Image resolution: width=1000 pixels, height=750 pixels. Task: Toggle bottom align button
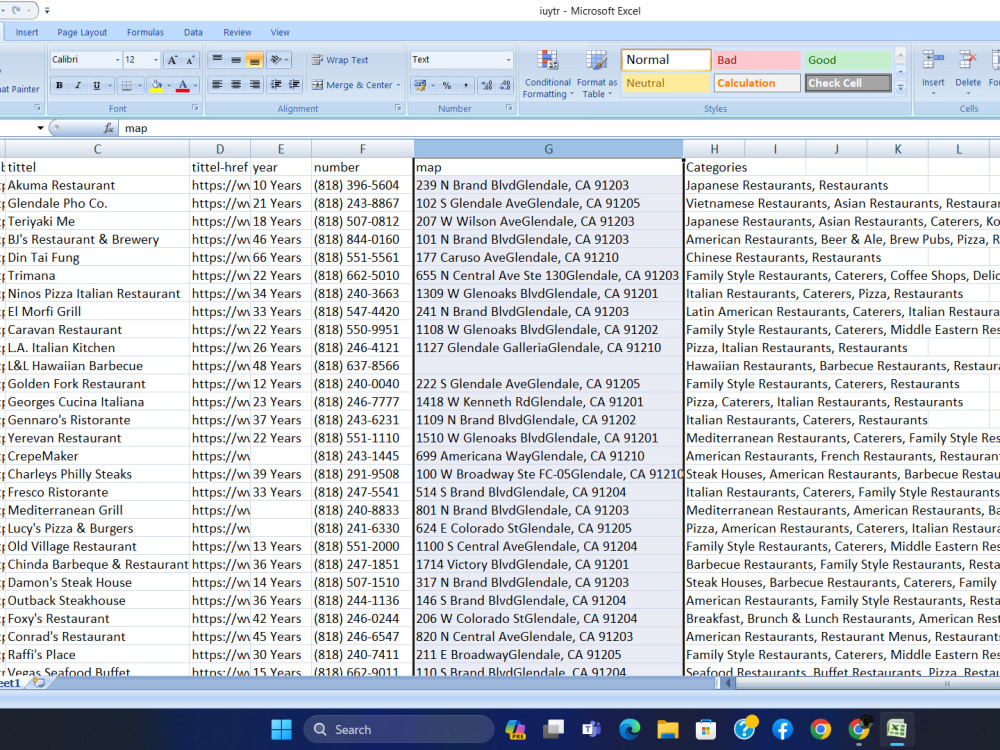point(254,60)
